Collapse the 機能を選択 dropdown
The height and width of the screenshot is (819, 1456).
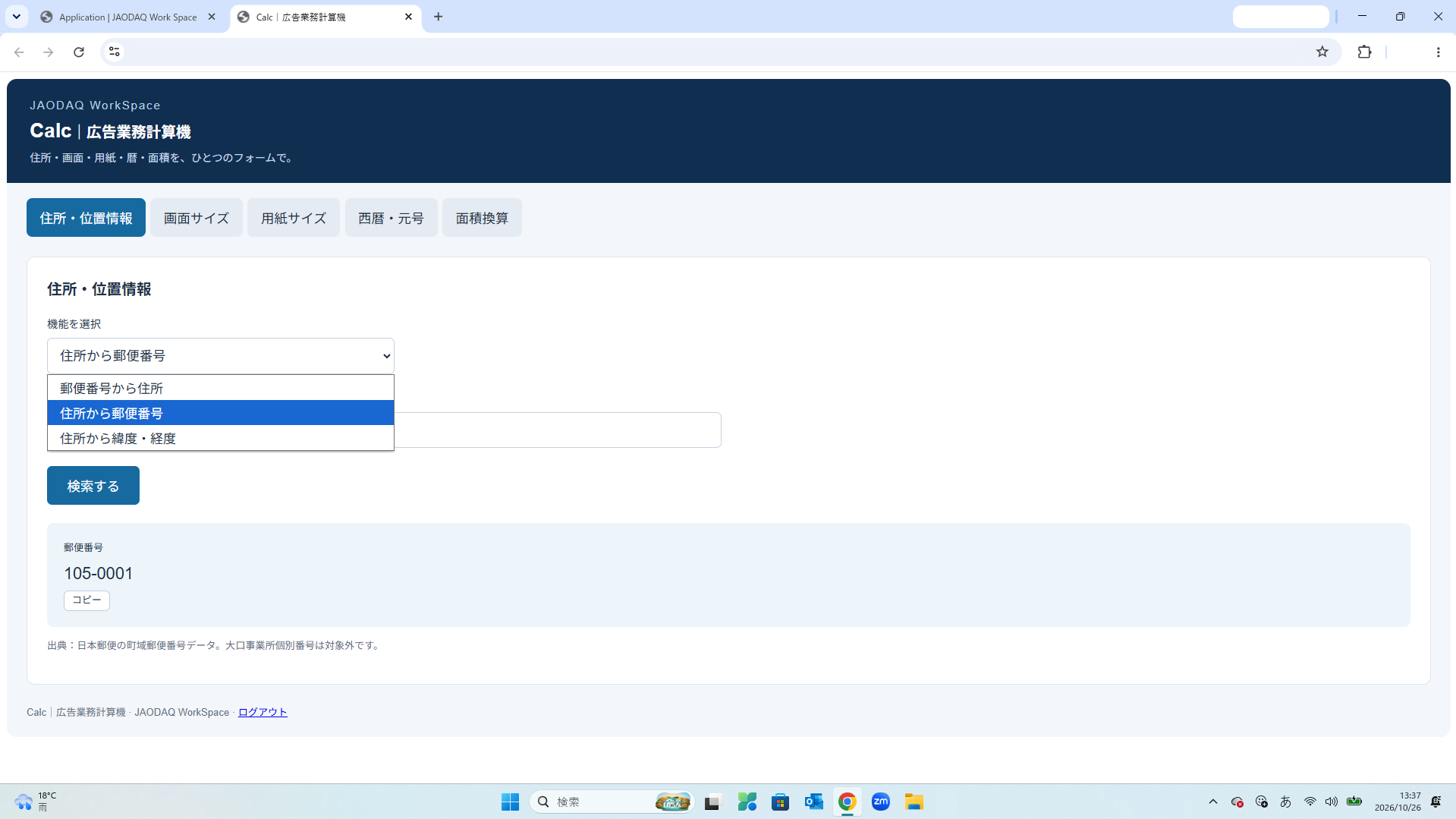point(221,356)
